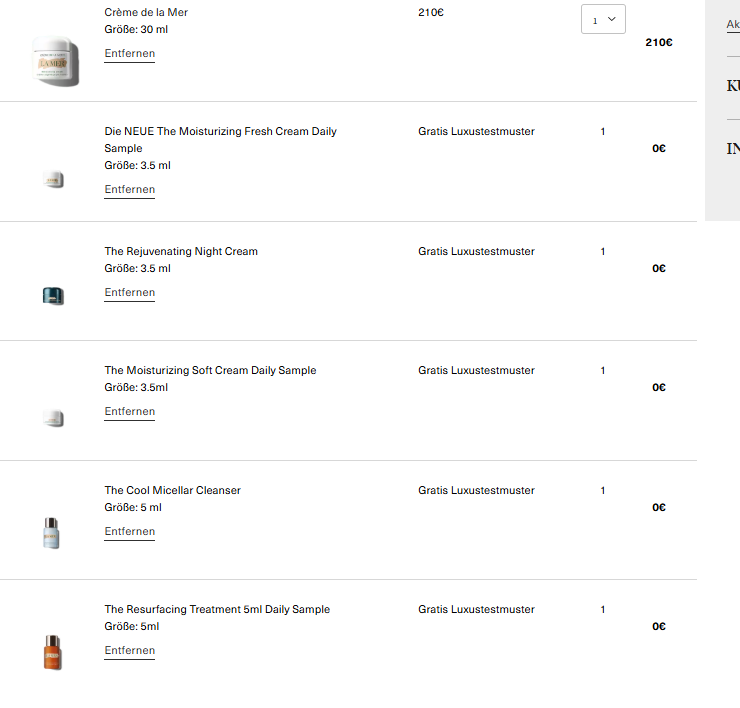The image size is (740, 708).
Task: Remove The Rejuvenating Night Cream sample
Action: point(129,292)
